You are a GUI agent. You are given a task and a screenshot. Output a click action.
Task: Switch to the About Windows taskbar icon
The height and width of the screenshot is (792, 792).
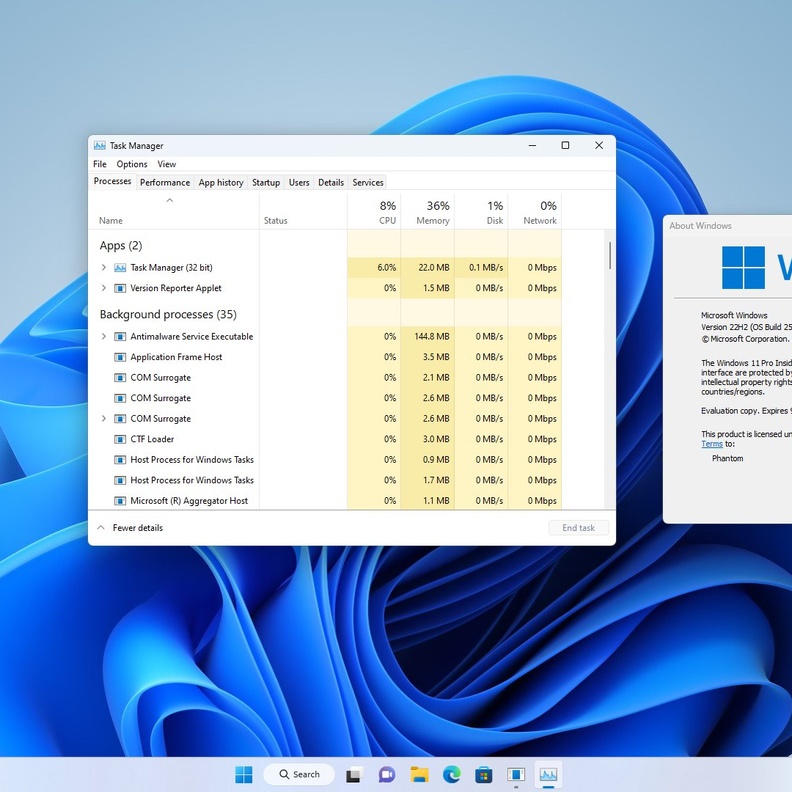pyautogui.click(x=516, y=774)
